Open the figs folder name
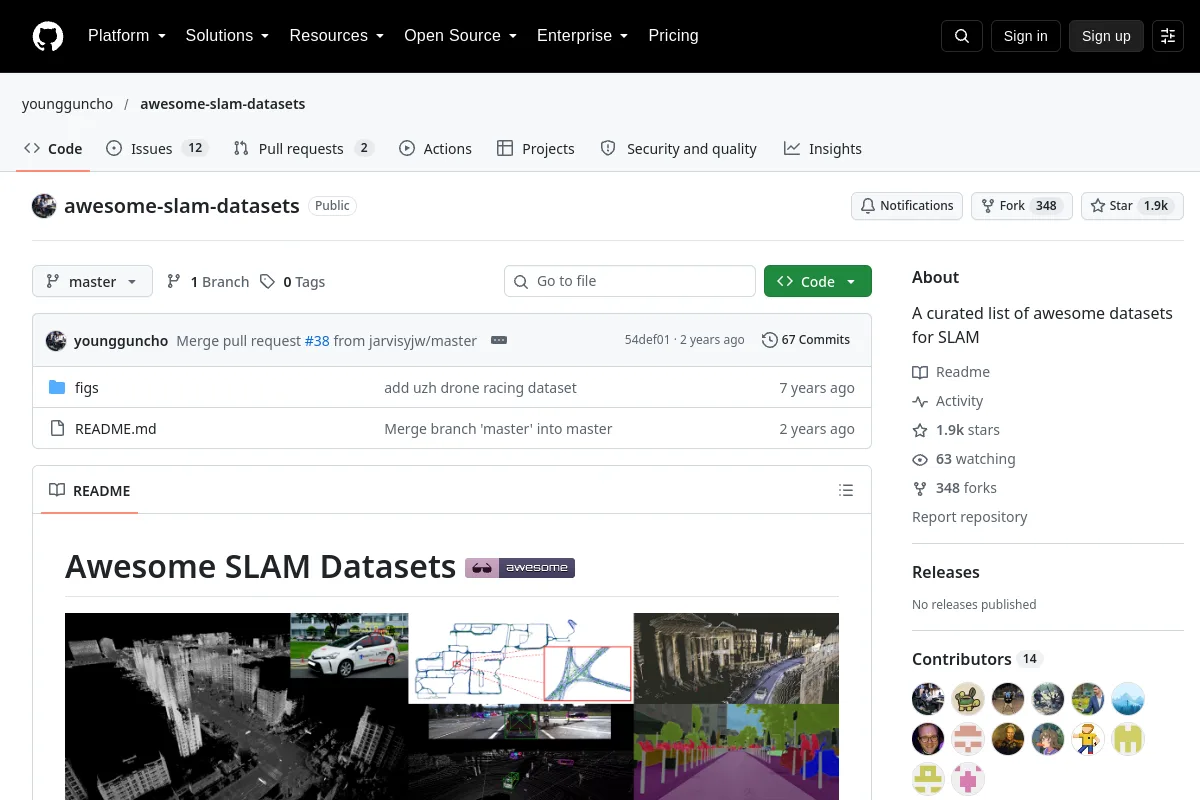The height and width of the screenshot is (800, 1200). pos(87,388)
